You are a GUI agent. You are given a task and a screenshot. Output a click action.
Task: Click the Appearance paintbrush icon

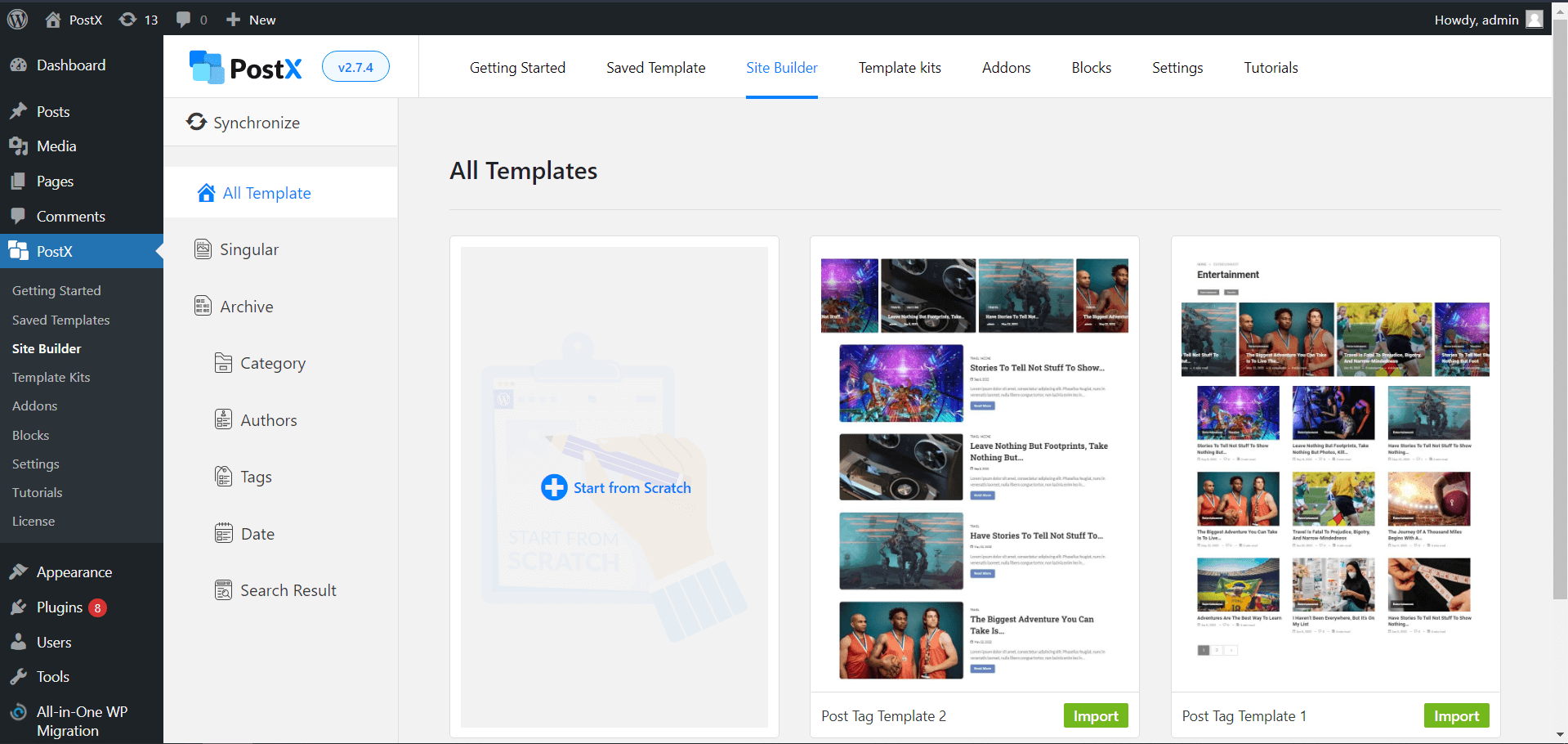pos(18,572)
